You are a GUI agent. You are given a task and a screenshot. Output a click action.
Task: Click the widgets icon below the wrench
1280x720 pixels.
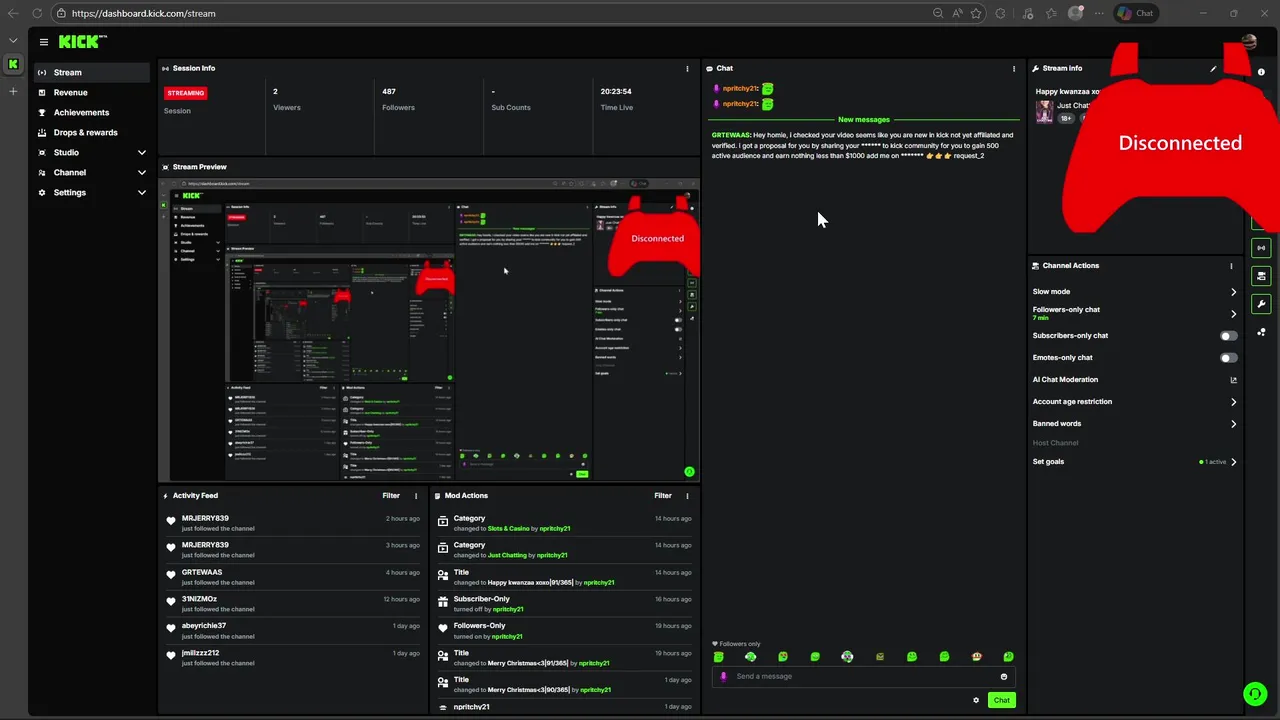point(1261,332)
